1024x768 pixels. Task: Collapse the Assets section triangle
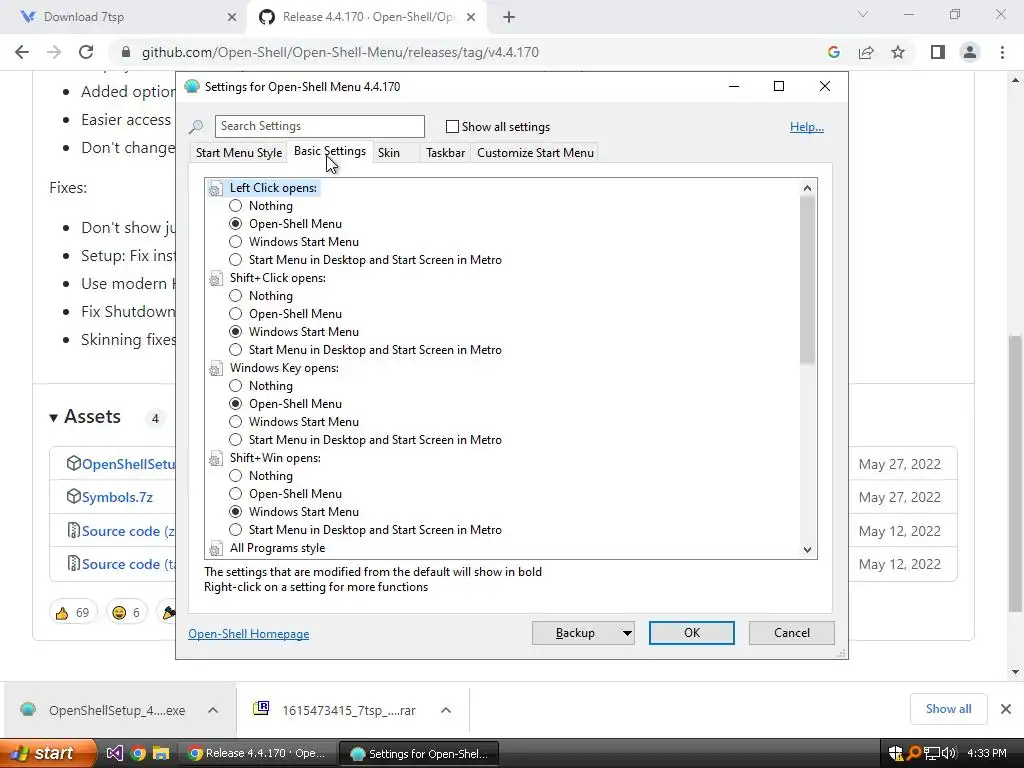(54, 417)
